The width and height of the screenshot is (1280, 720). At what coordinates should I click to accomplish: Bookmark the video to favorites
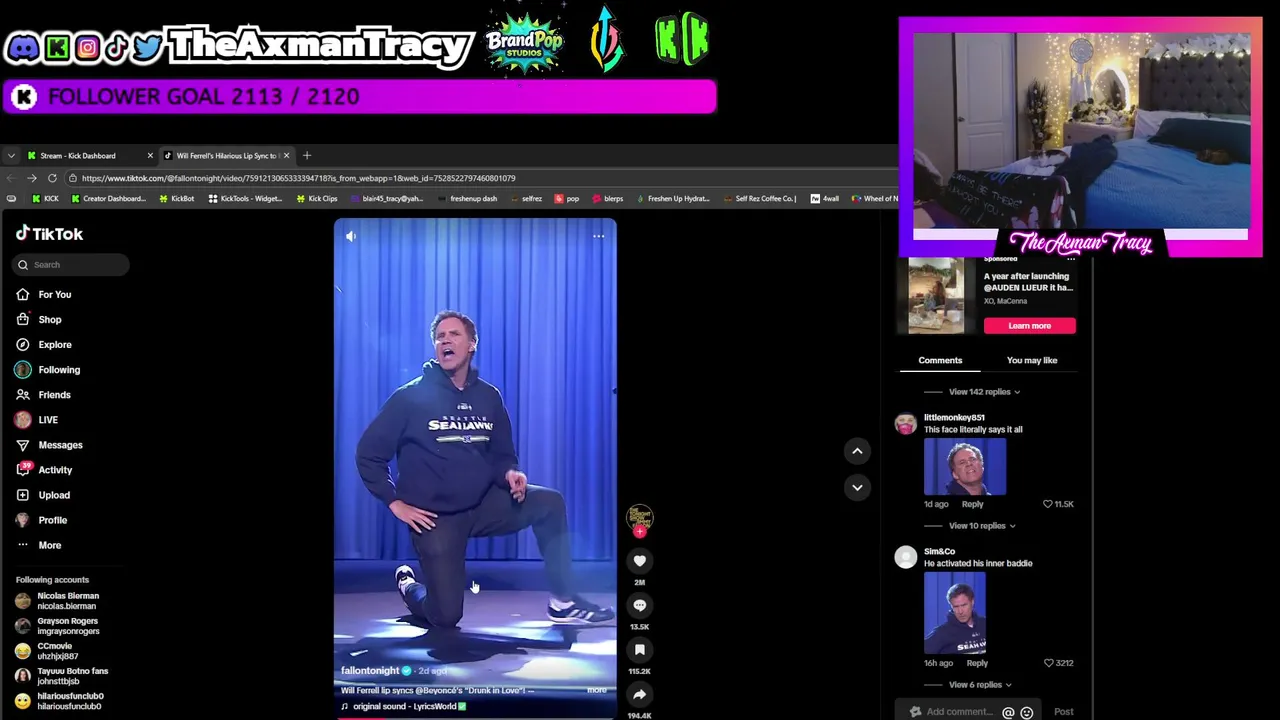point(640,650)
